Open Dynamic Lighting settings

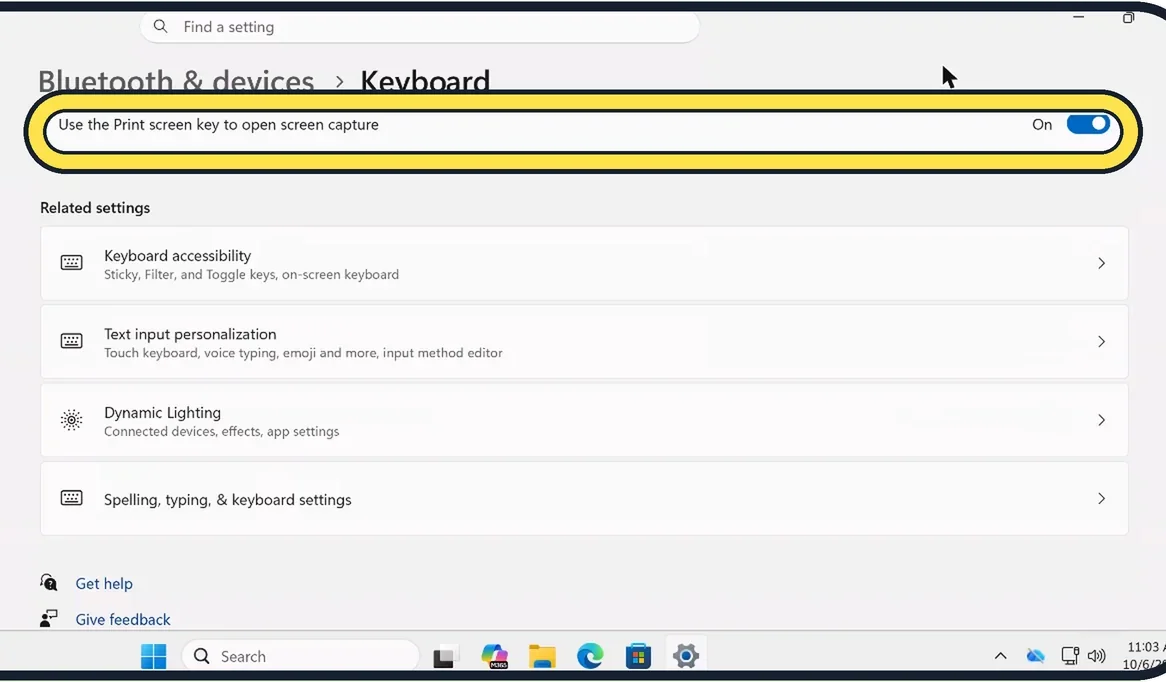[584, 420]
